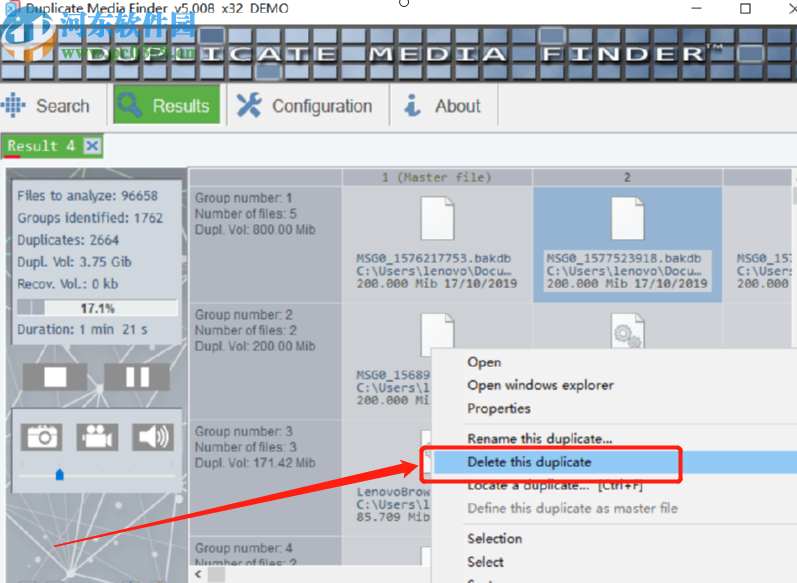797x583 pixels.
Task: Click Recov. Vol.: 0 kb text
Action: click(x=68, y=284)
